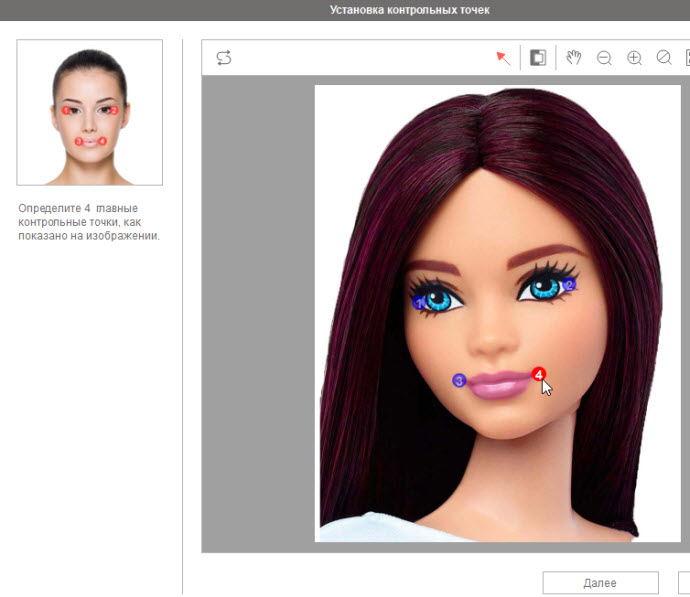Select control point 2 on right eye
This screenshot has height=597, width=690.
(x=569, y=285)
